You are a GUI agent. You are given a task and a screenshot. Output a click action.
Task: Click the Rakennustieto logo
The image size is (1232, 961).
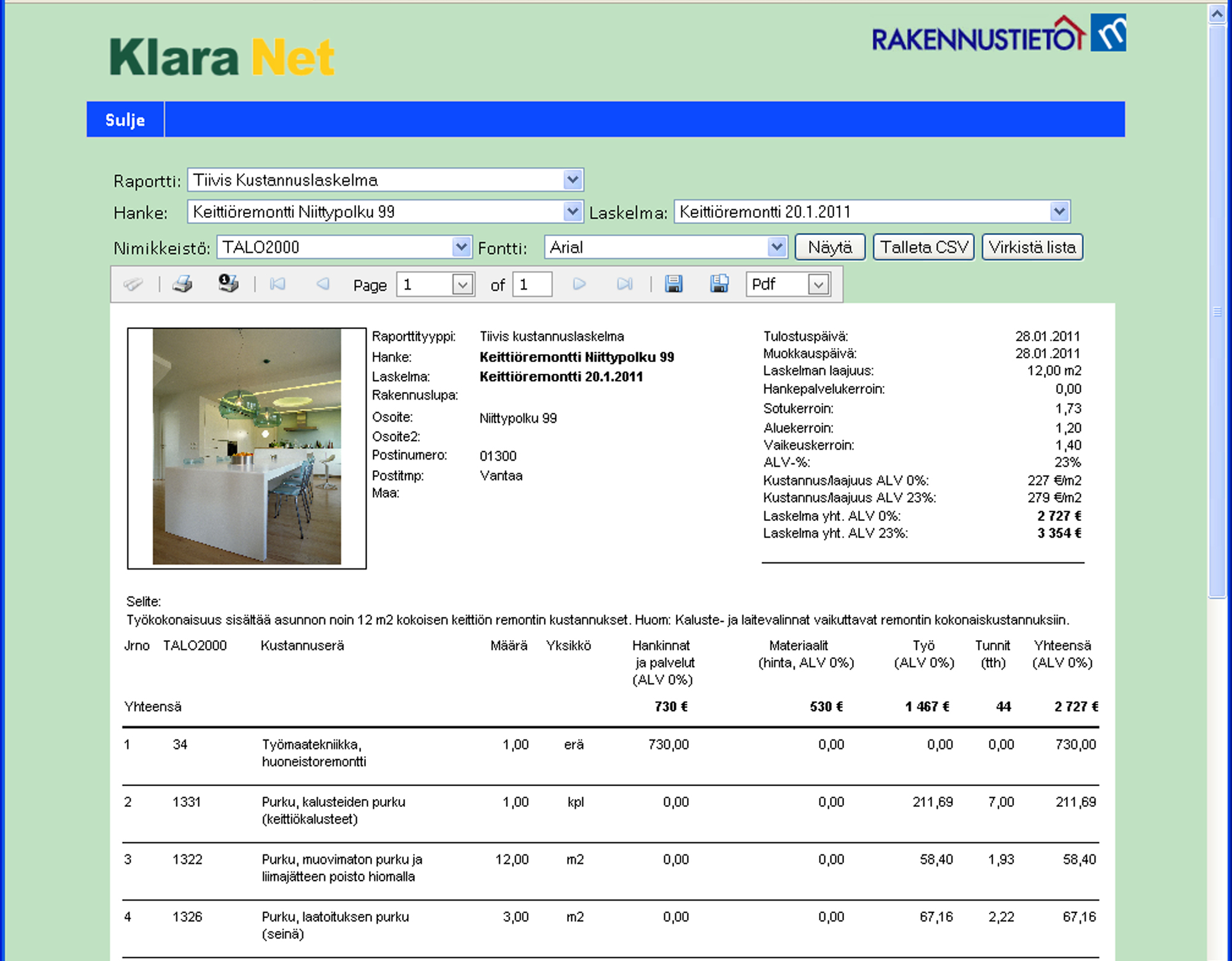[x=999, y=34]
